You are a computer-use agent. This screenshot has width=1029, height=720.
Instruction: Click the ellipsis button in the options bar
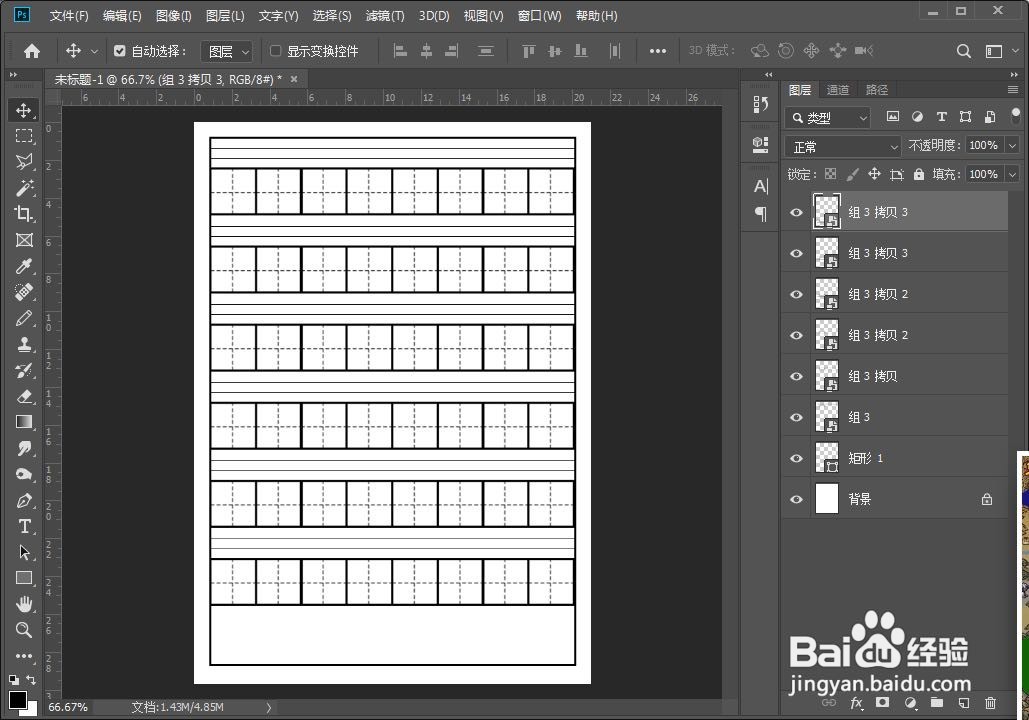[657, 51]
